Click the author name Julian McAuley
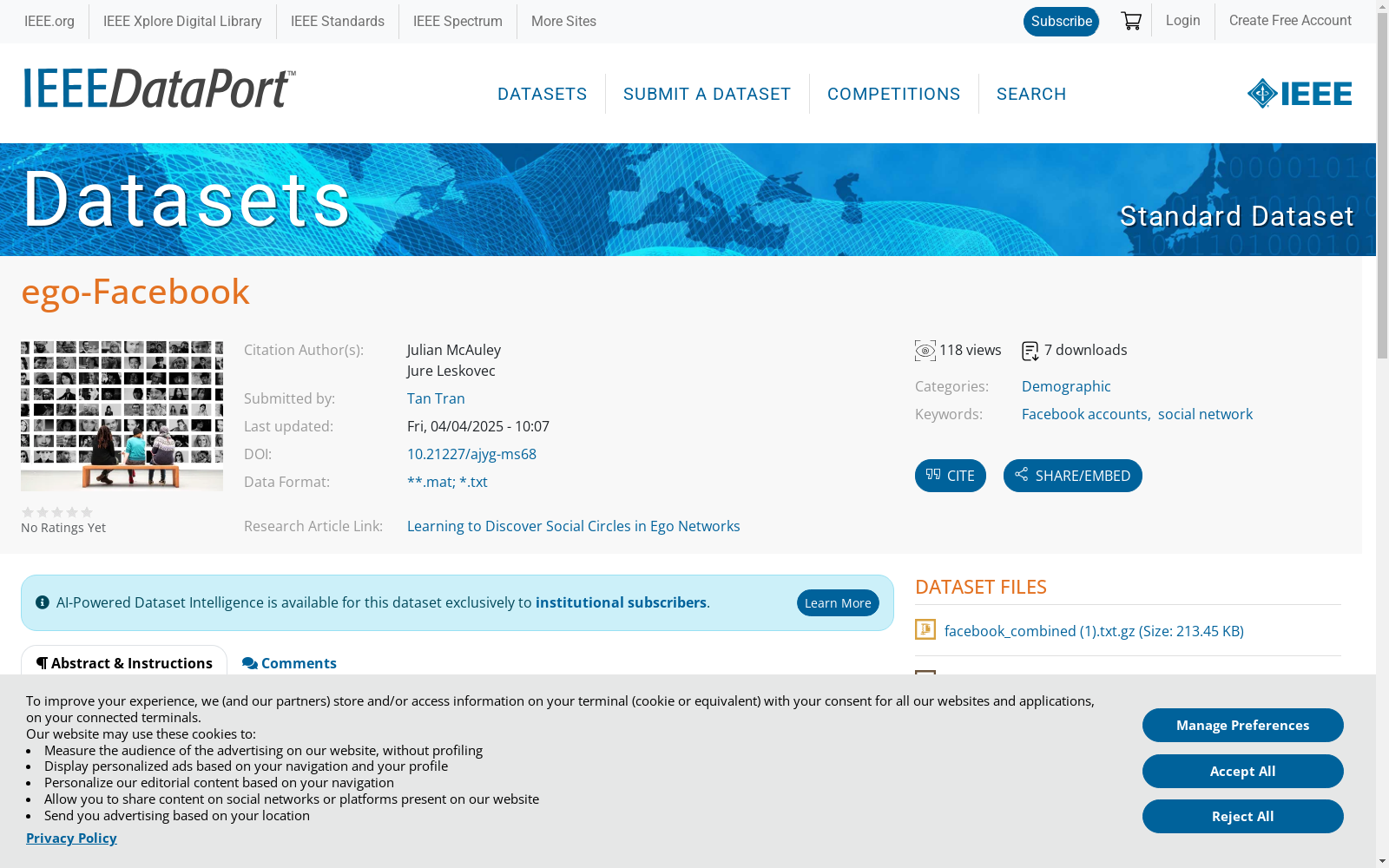Image resolution: width=1389 pixels, height=868 pixels. [x=454, y=350]
